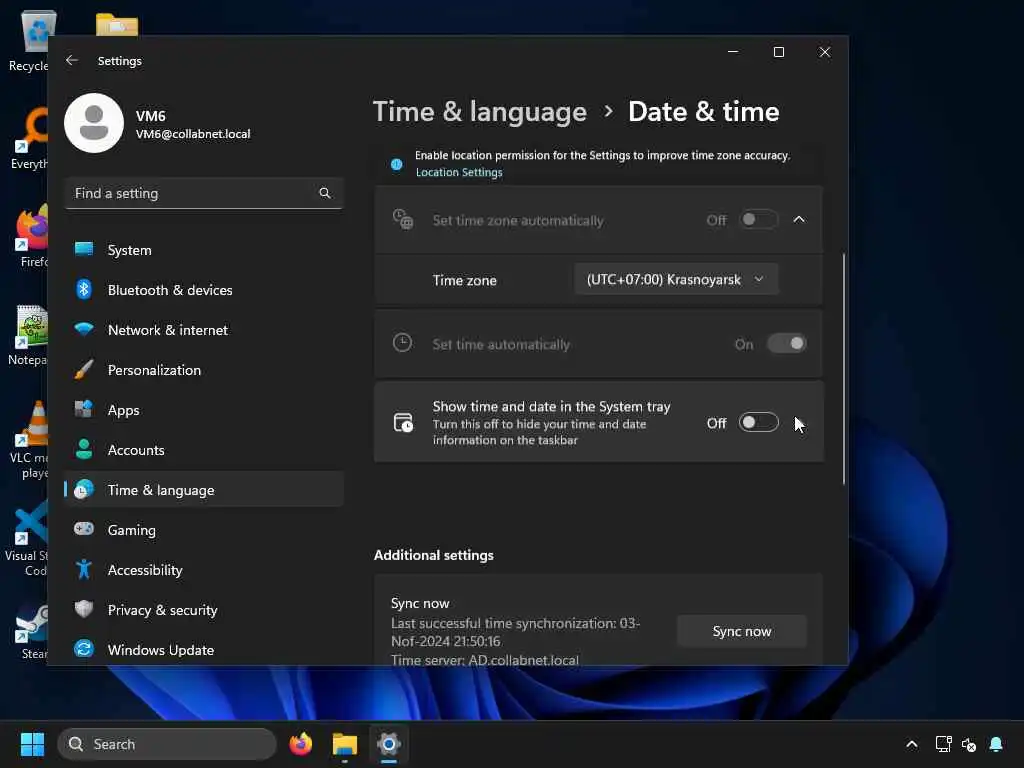Go back with the Settings back arrow

(x=72, y=60)
